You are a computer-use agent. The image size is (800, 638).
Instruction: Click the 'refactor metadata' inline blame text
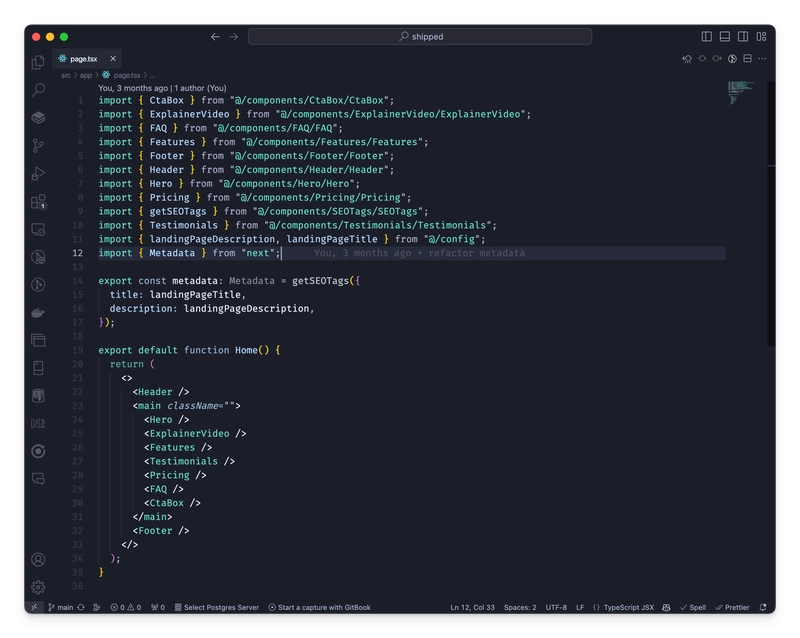coord(477,253)
